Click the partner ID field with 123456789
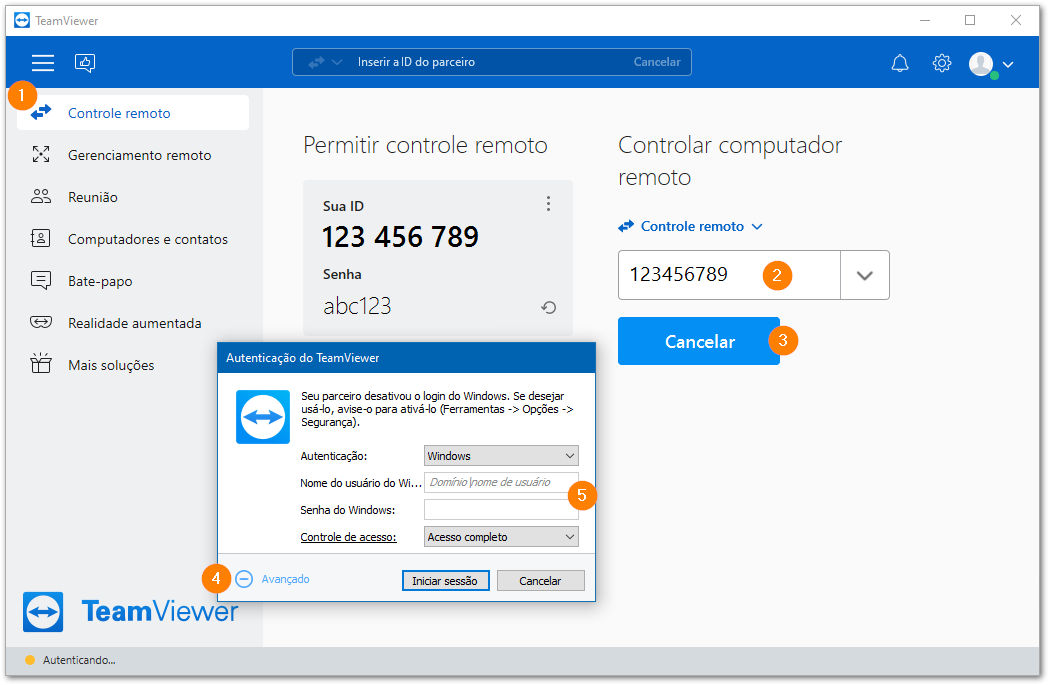The height and width of the screenshot is (685, 1049). pyautogui.click(x=729, y=275)
